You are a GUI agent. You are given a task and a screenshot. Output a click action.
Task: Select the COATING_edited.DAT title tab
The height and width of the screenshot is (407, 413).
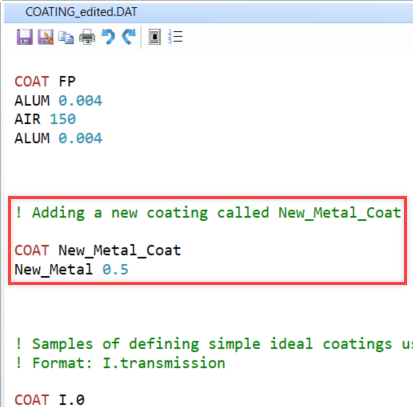[x=81, y=12]
